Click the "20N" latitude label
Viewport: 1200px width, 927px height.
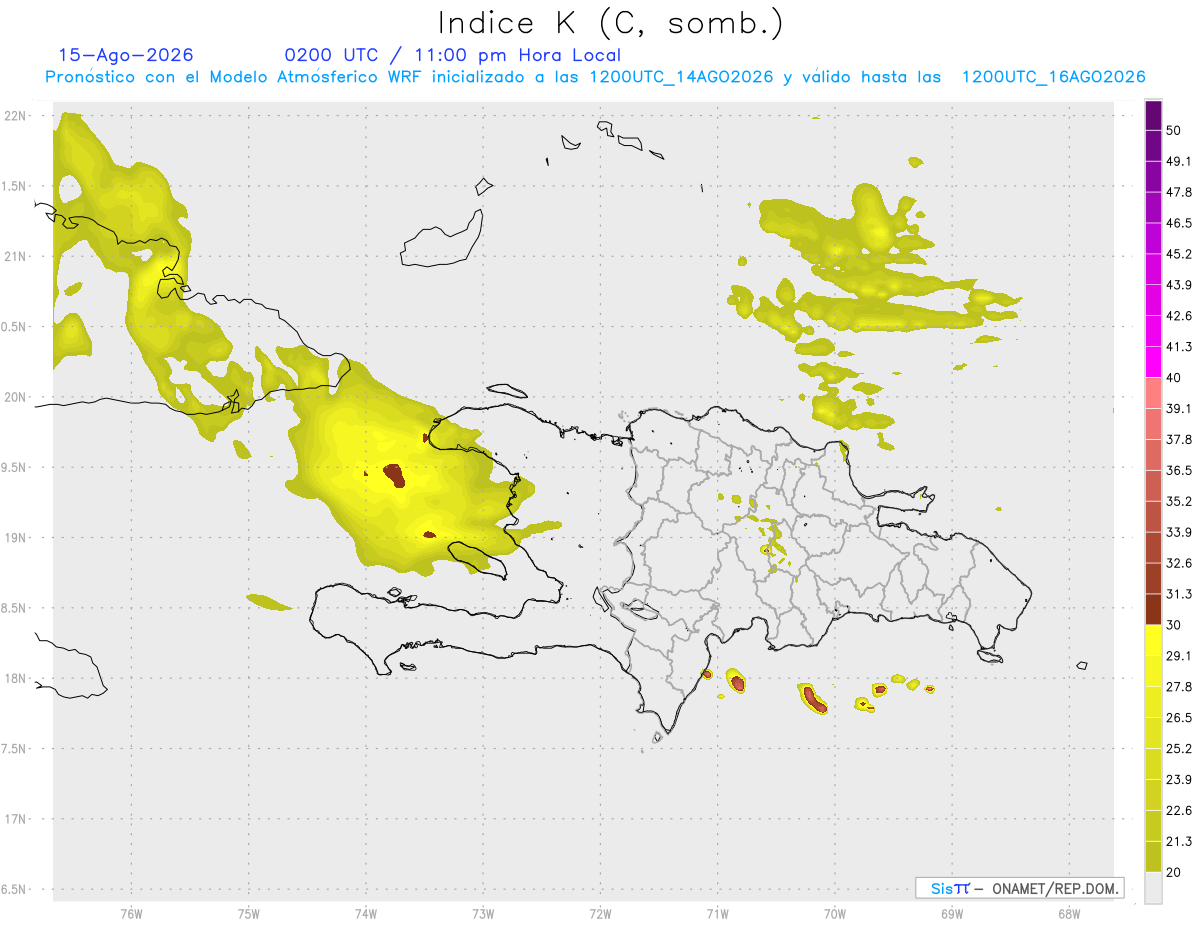pyautogui.click(x=15, y=397)
